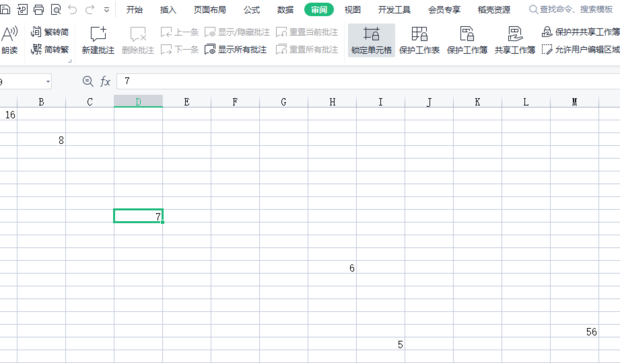
Task: Select column F header
Action: [235, 102]
